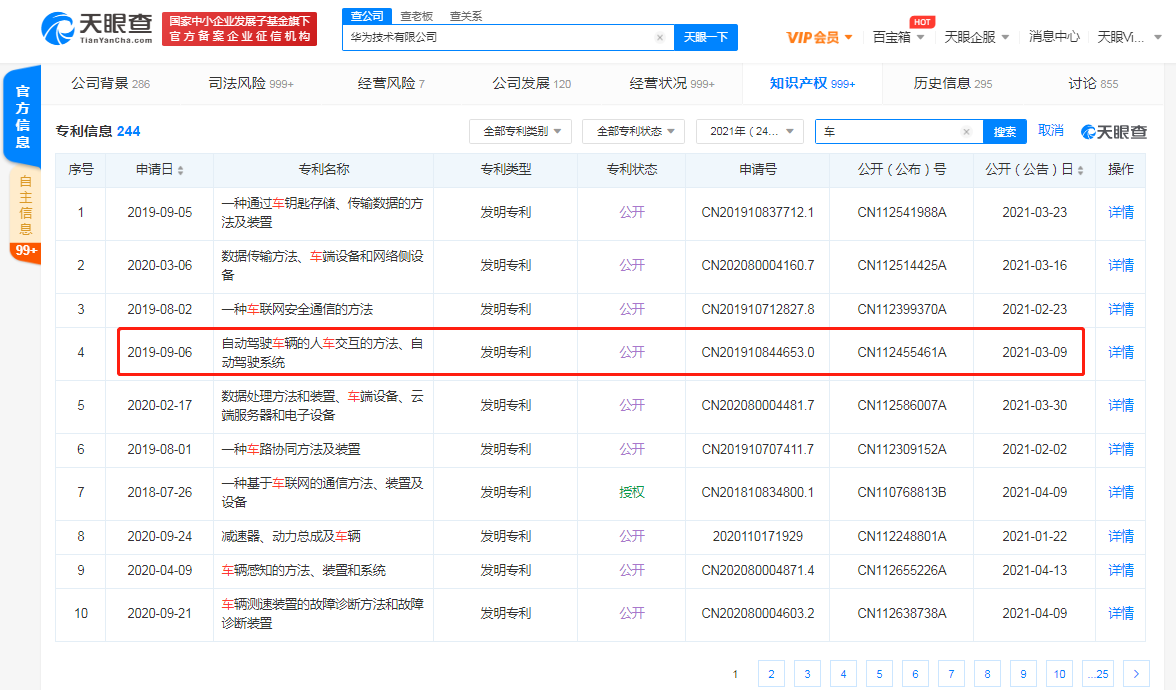The image size is (1176, 690).
Task: Clear the patent keyword search field
Action: pos(966,132)
